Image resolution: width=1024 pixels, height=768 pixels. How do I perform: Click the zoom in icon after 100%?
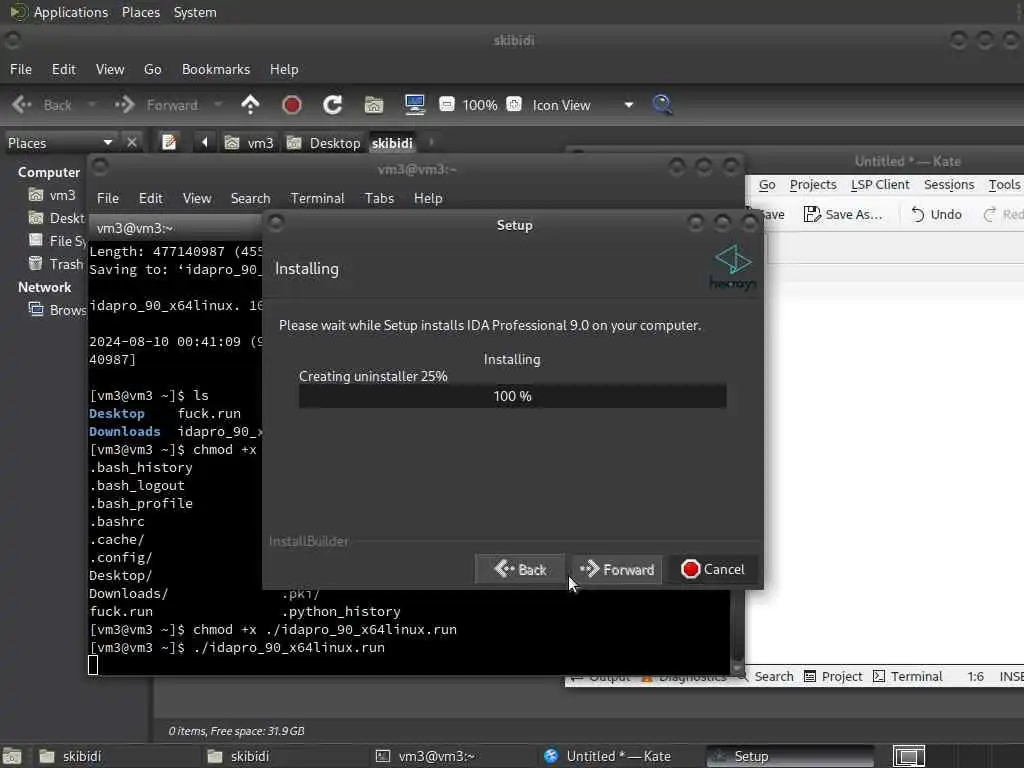coord(515,104)
